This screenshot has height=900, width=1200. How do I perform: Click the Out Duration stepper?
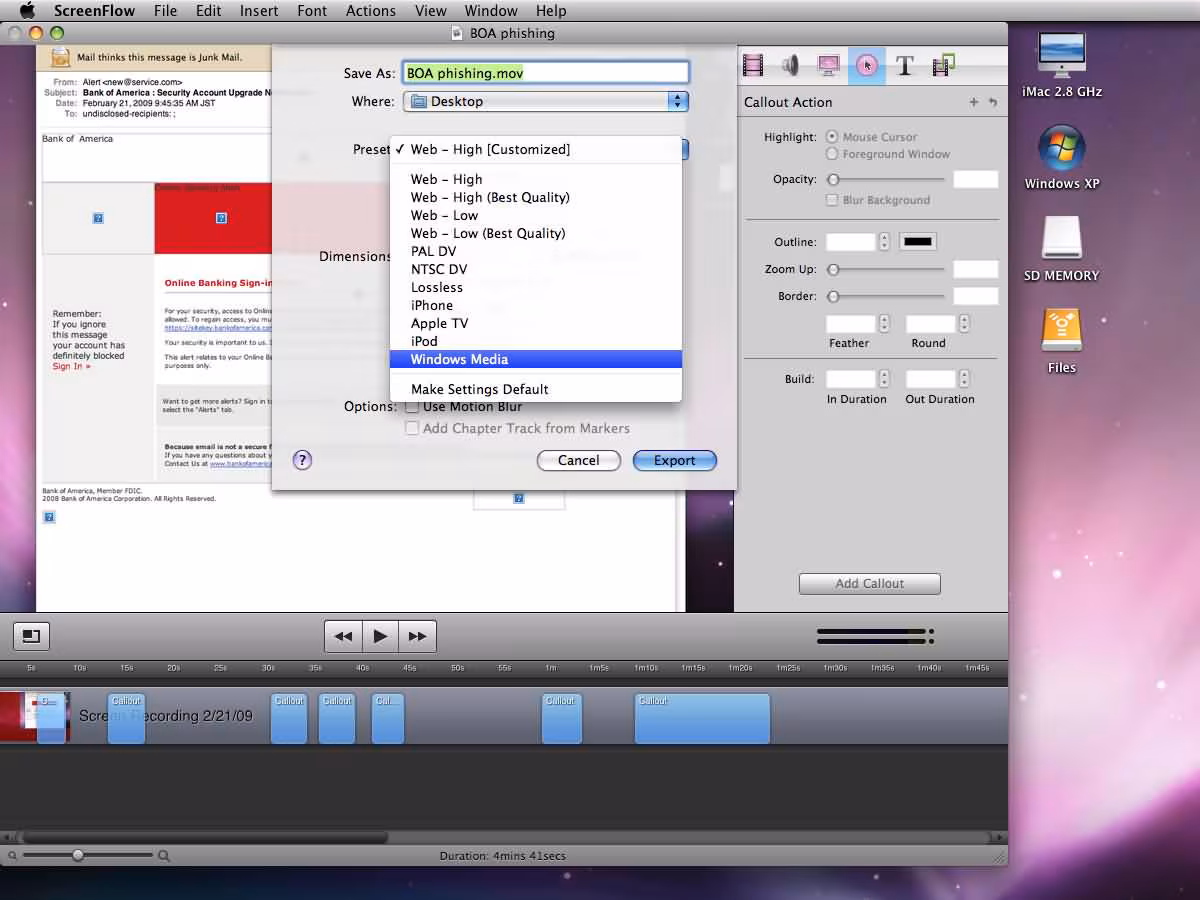coord(964,379)
